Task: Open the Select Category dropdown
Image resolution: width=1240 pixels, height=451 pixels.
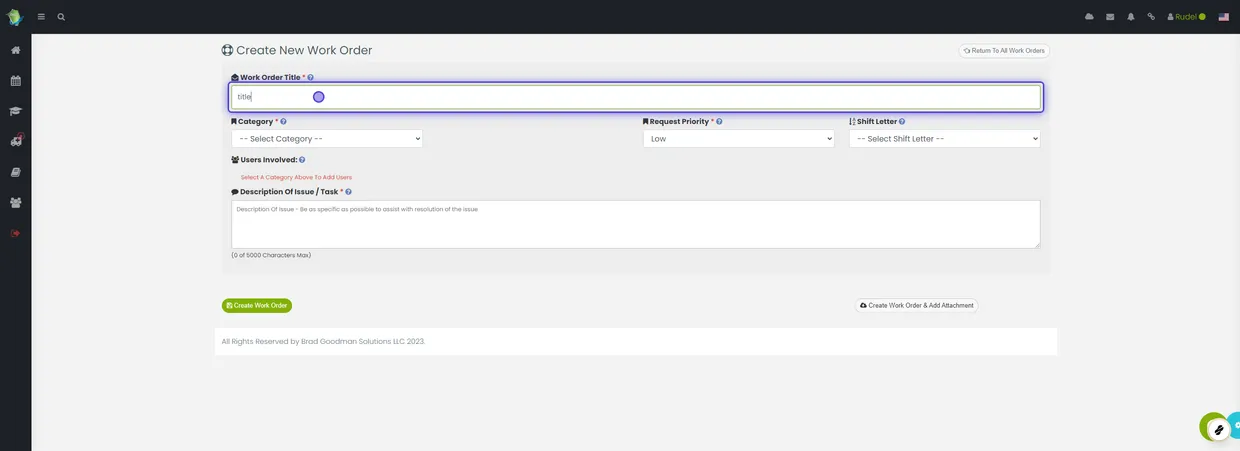Action: click(x=327, y=139)
